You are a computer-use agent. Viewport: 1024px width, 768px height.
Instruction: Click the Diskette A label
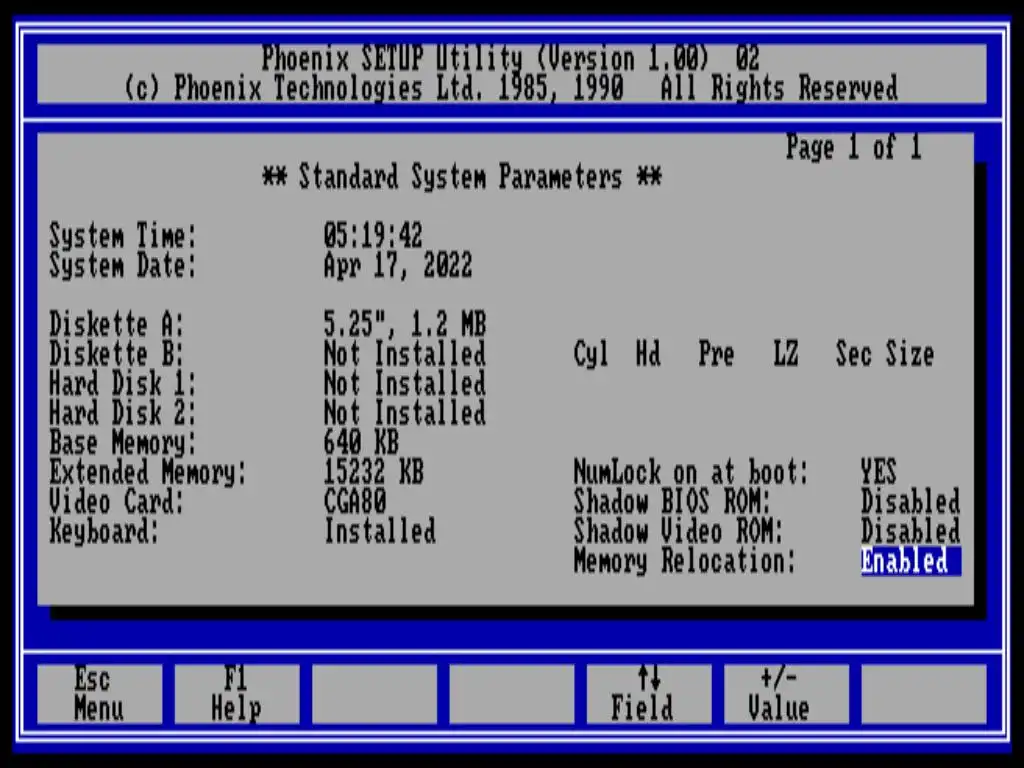coord(117,324)
